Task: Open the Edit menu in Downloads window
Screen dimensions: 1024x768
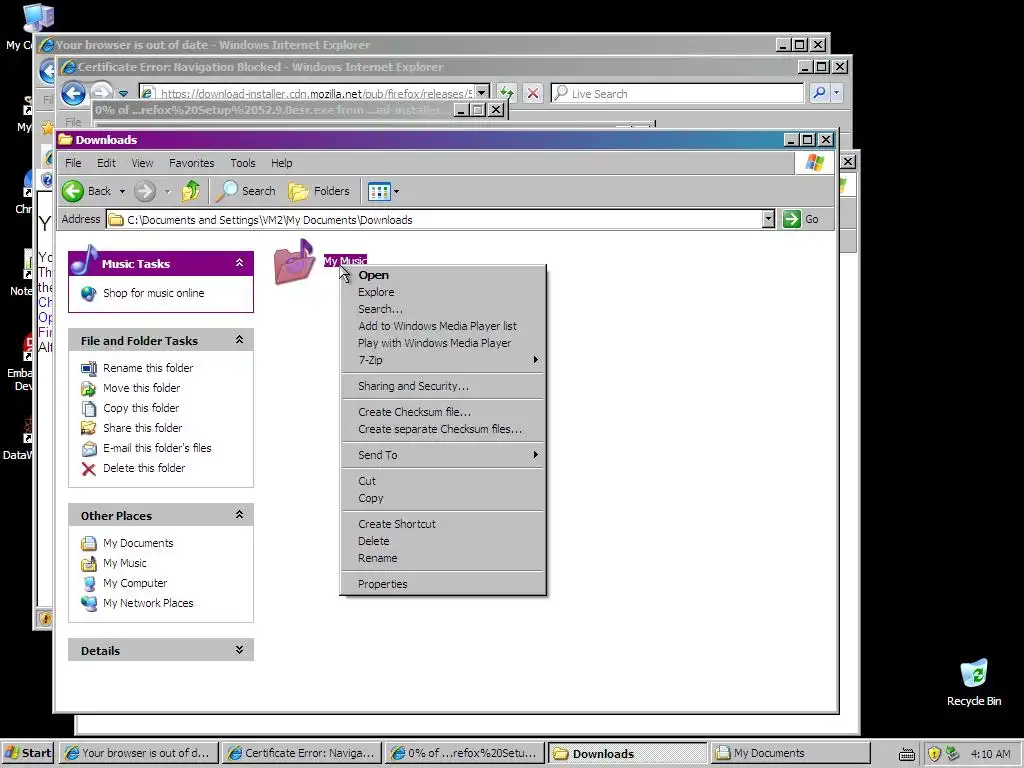Action: (106, 163)
